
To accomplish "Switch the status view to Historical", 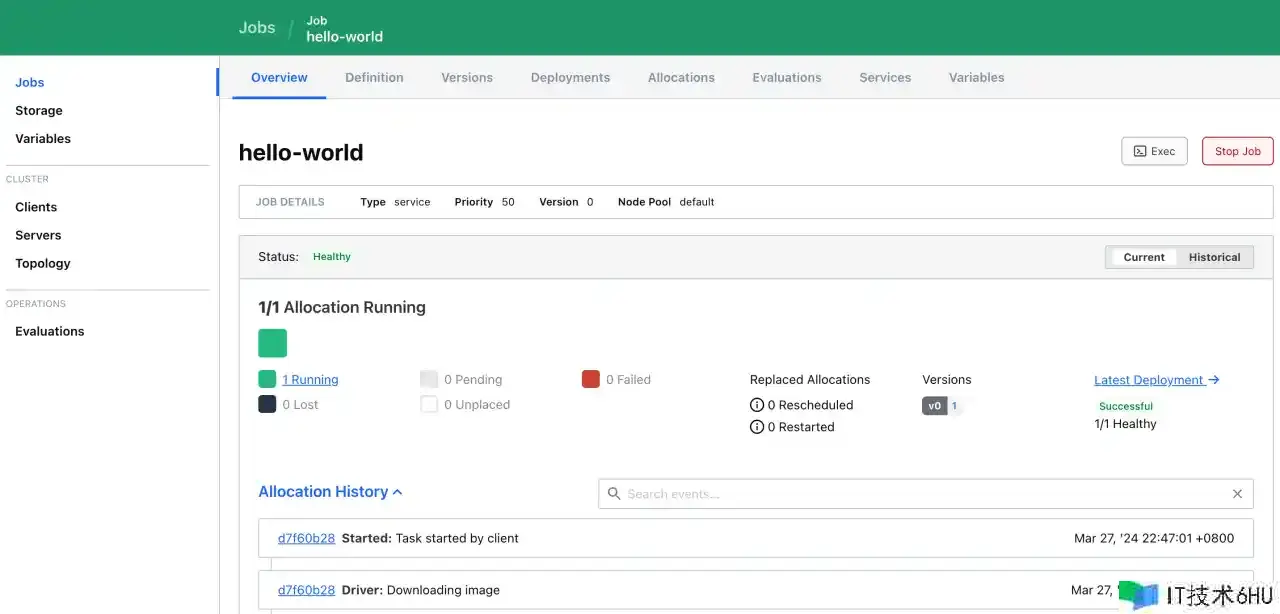I will tap(1215, 257).
